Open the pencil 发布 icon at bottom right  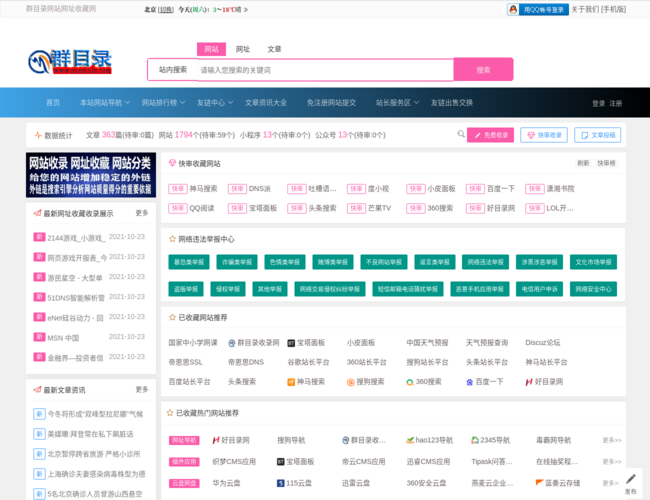coord(631,479)
